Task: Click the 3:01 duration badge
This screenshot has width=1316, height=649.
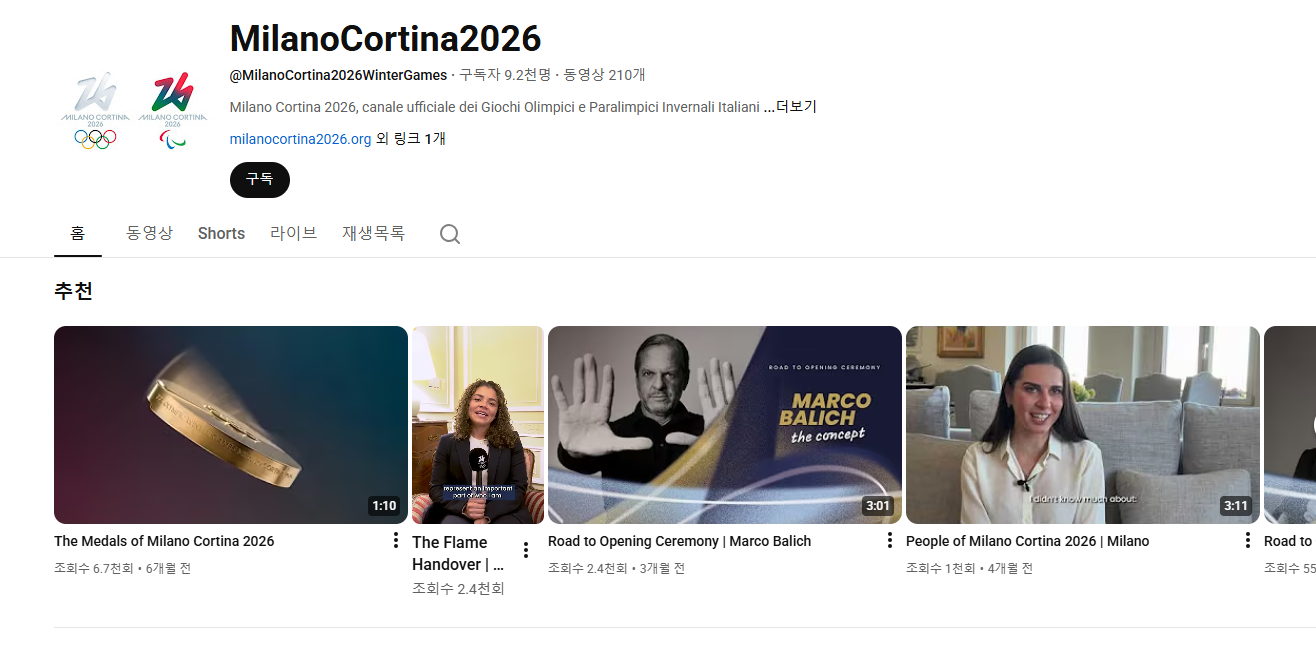Action: [x=878, y=506]
